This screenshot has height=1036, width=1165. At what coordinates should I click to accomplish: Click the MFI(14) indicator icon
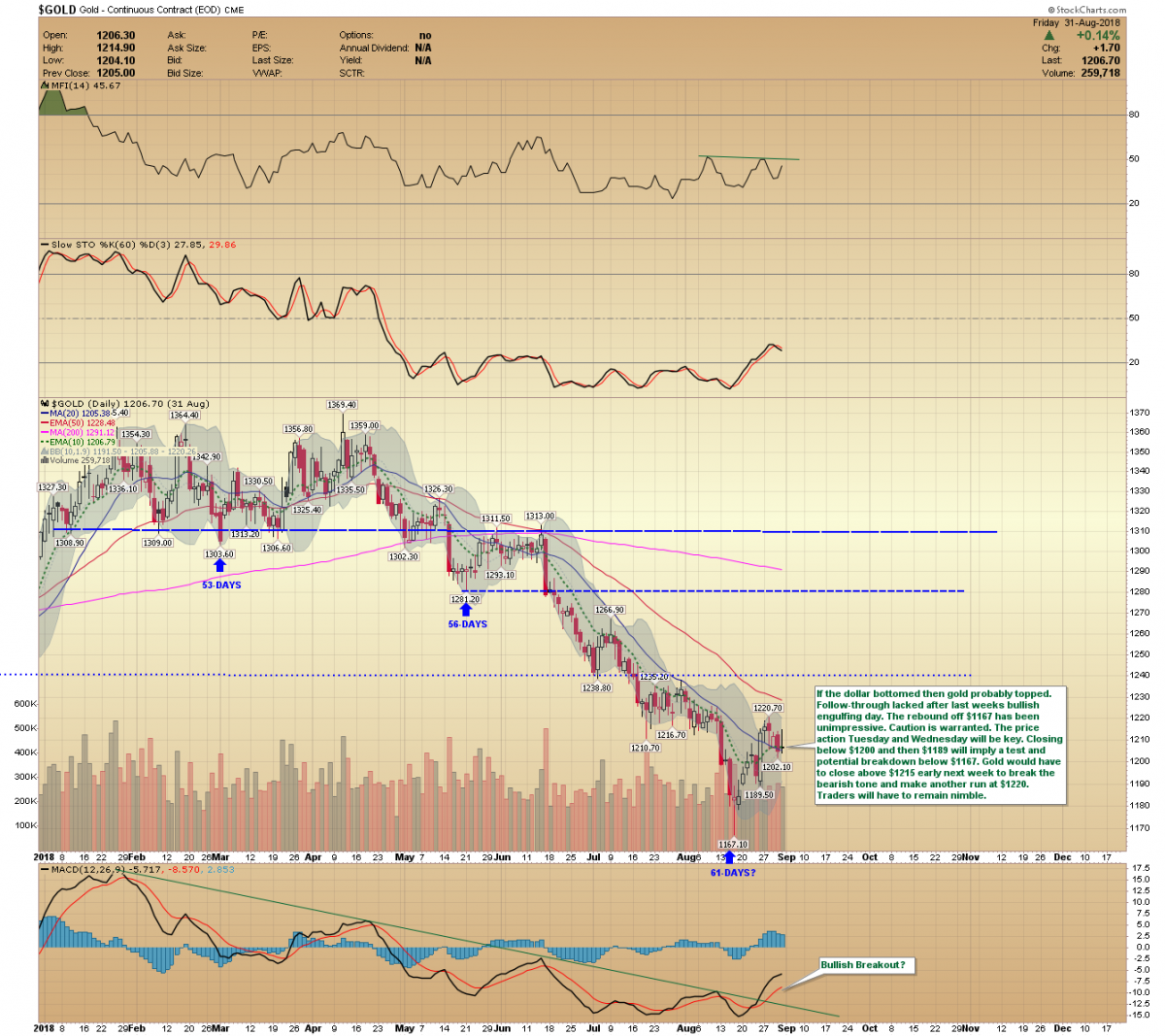coord(44,85)
